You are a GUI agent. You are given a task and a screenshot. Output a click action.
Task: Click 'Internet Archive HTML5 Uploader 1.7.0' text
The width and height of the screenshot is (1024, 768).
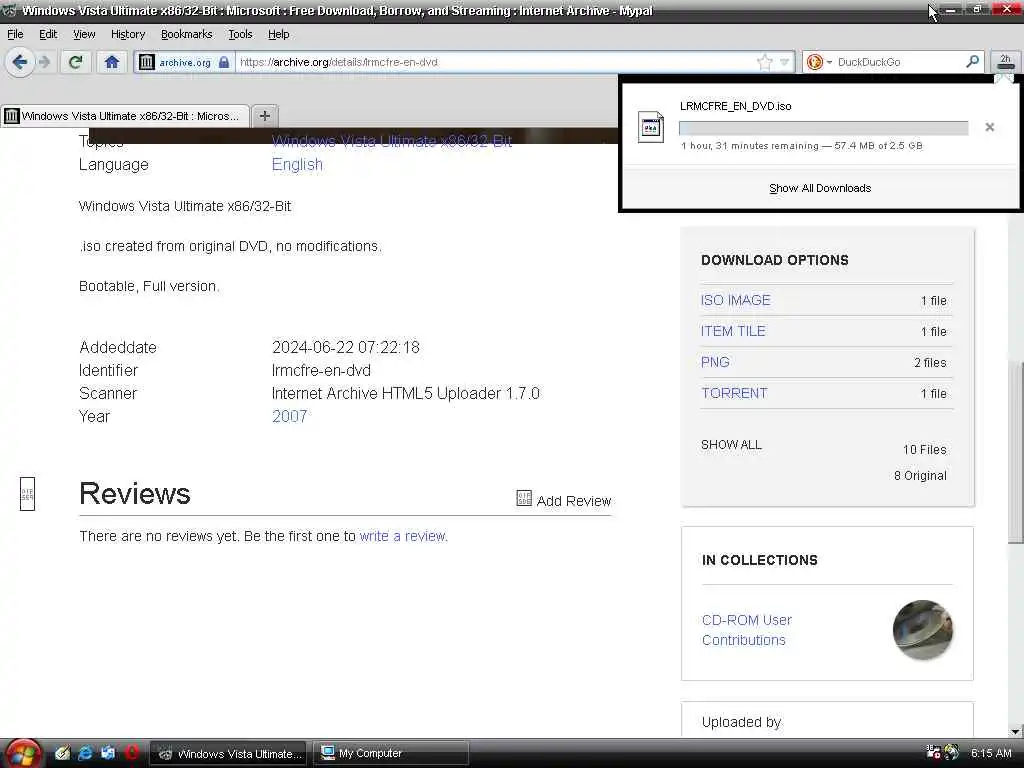coord(406,393)
